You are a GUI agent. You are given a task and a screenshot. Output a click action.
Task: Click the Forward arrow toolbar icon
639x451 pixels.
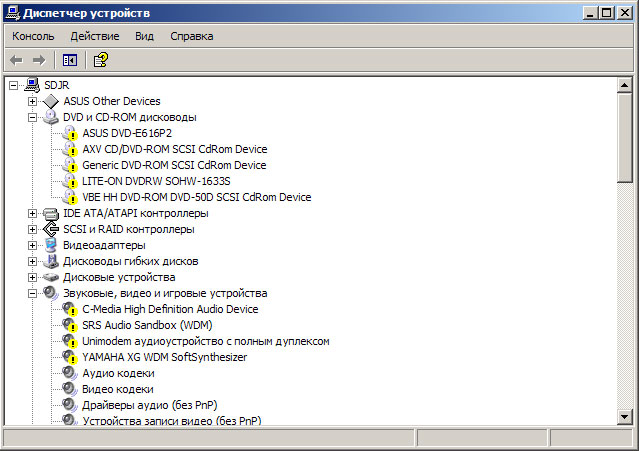pyautogui.click(x=39, y=61)
